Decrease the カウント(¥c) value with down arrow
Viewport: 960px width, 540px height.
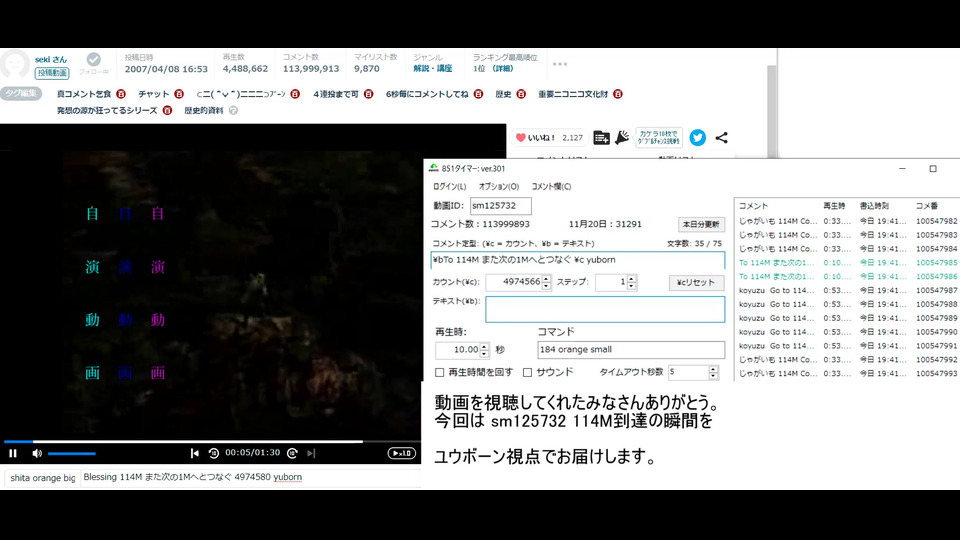(x=546, y=286)
